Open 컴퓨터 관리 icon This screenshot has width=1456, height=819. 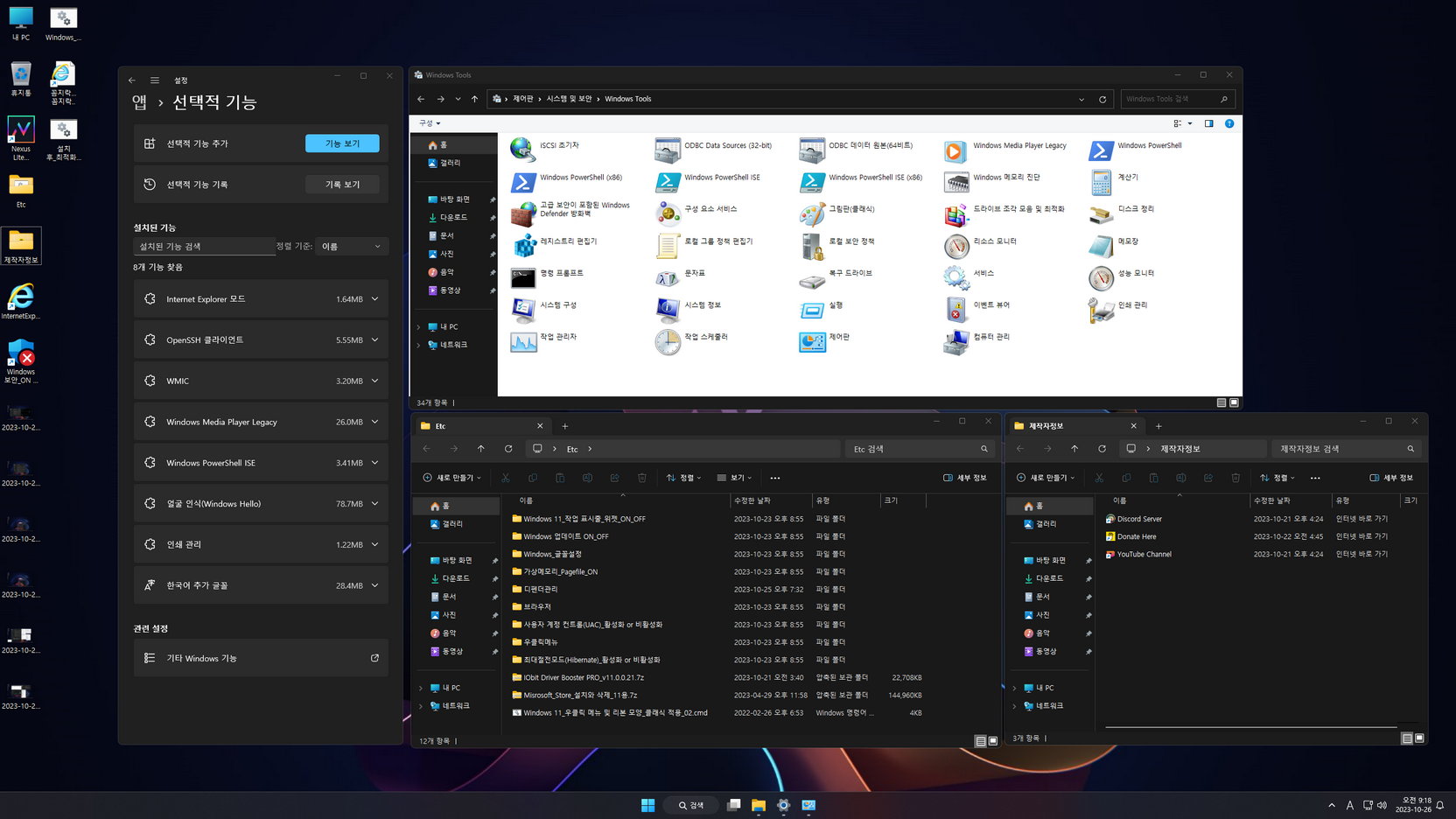coord(955,341)
